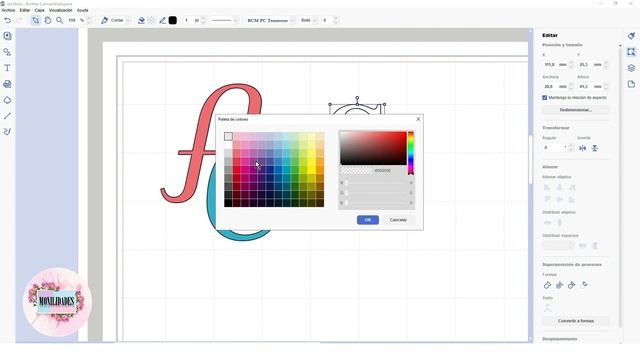Image resolution: width=640 pixels, height=360 pixels.
Task: Select the straight line drawing tool
Action: 7,116
